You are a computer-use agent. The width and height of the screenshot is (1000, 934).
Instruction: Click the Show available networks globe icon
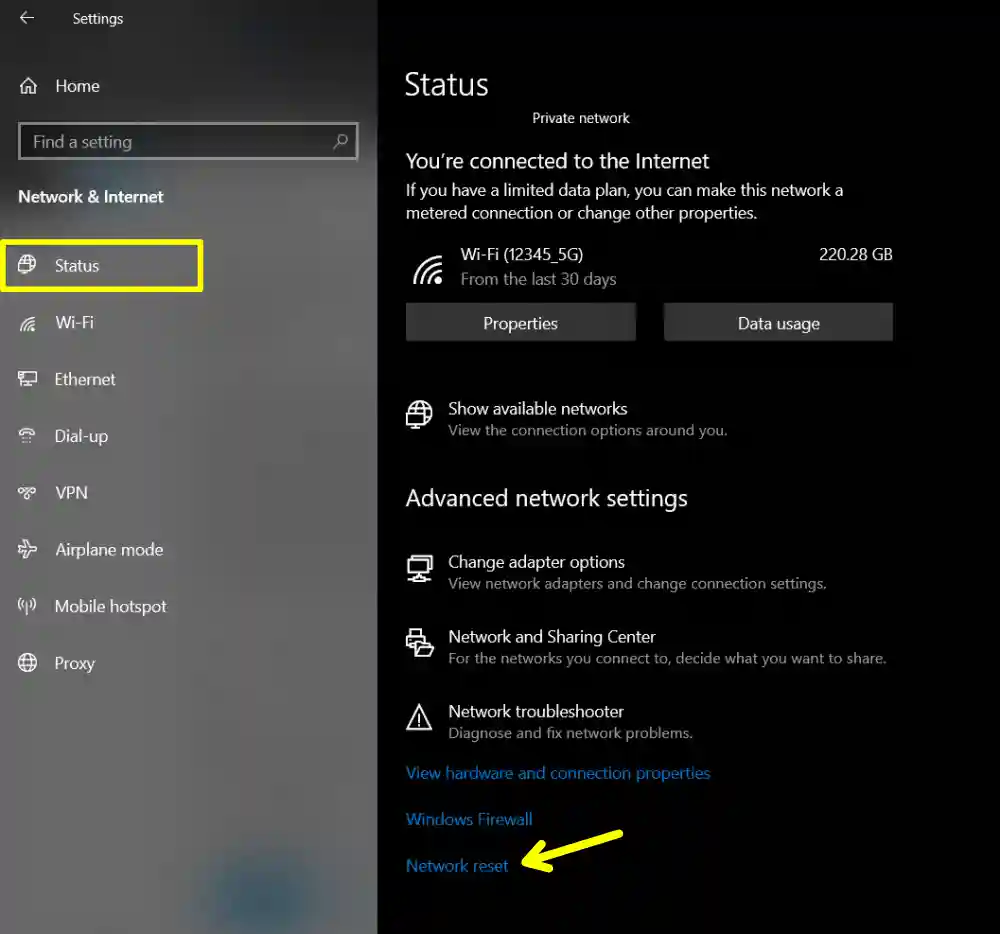pos(419,413)
